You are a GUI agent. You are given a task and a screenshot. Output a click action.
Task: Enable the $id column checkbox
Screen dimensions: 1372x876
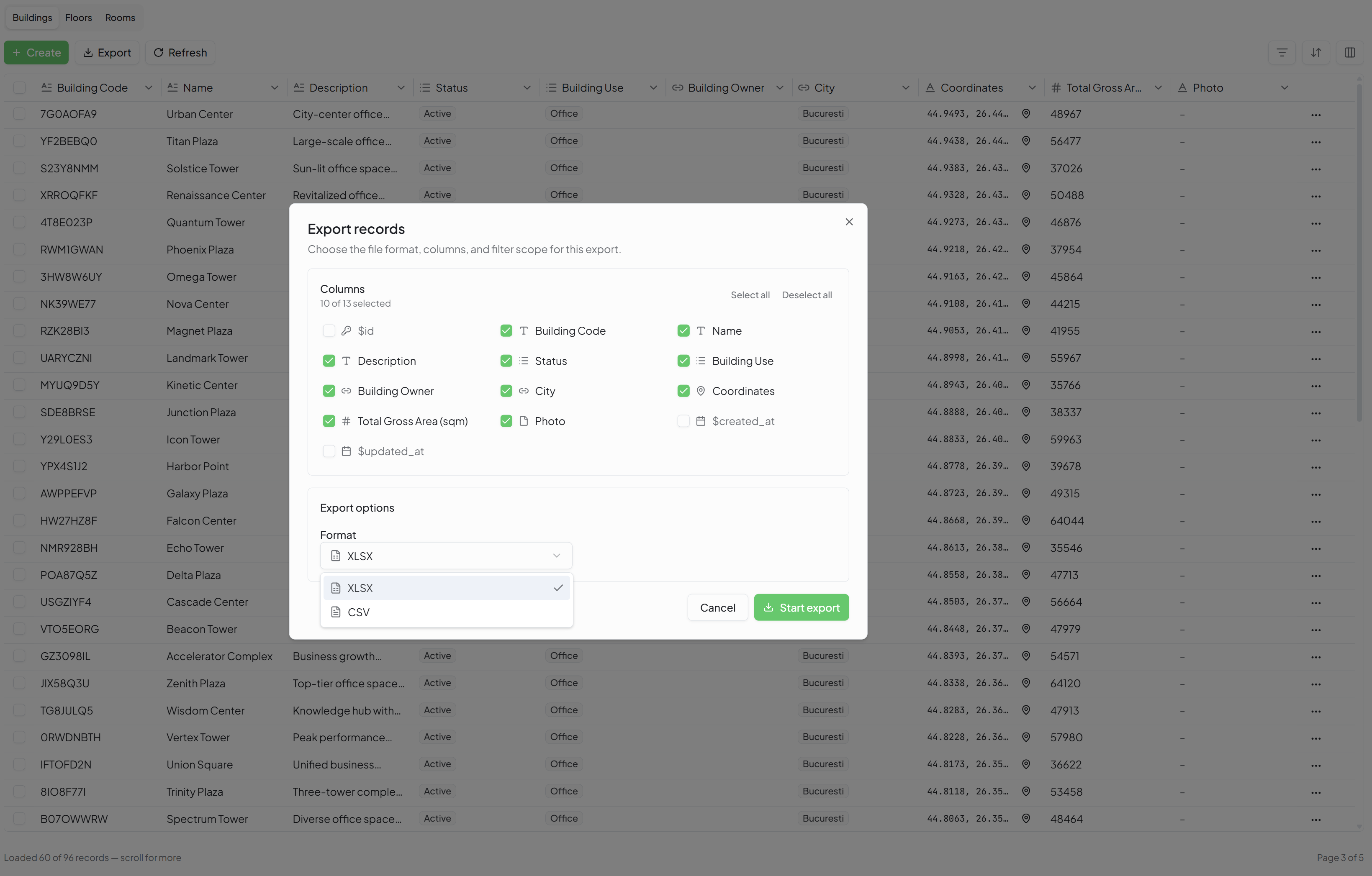[x=329, y=331]
